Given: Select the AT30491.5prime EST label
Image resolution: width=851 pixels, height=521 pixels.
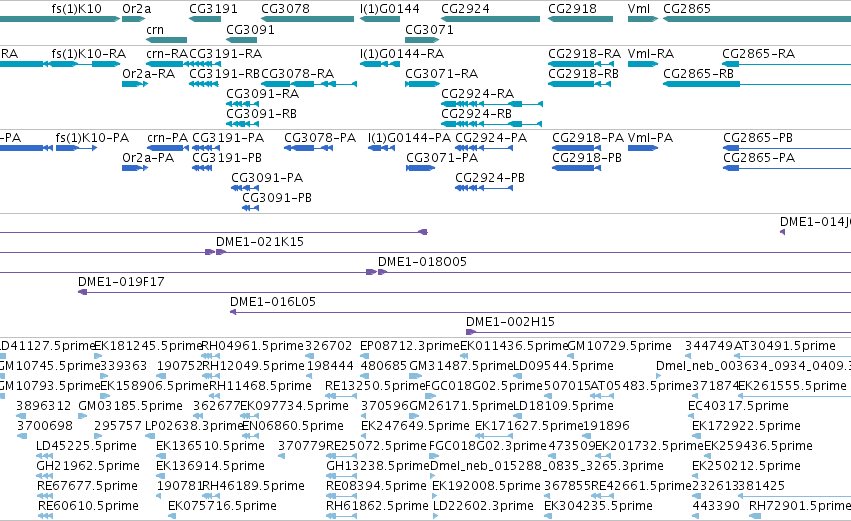Looking at the screenshot, I should click(x=785, y=346).
